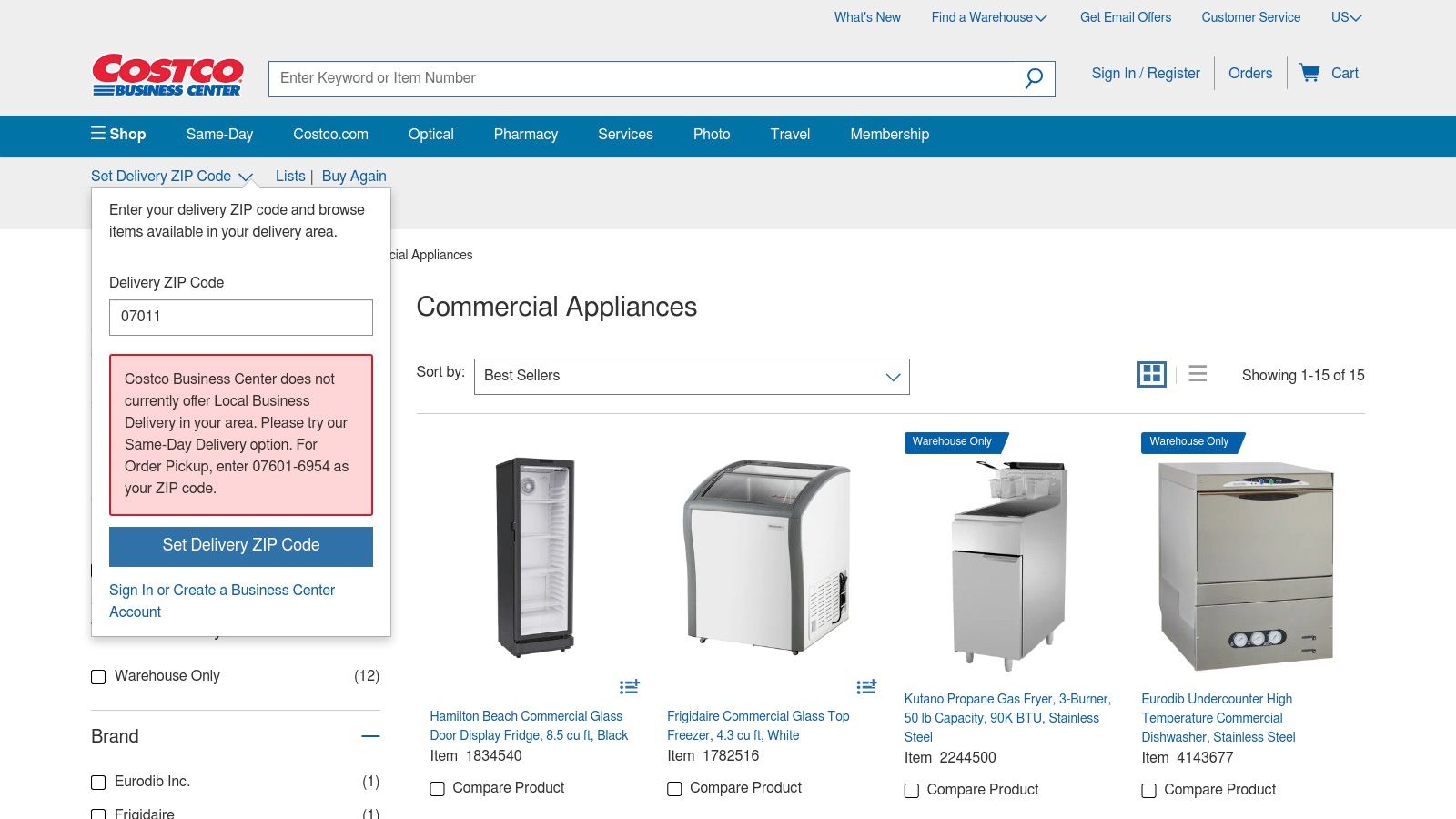Click the Hamilton Beach fridge product image

point(535,557)
